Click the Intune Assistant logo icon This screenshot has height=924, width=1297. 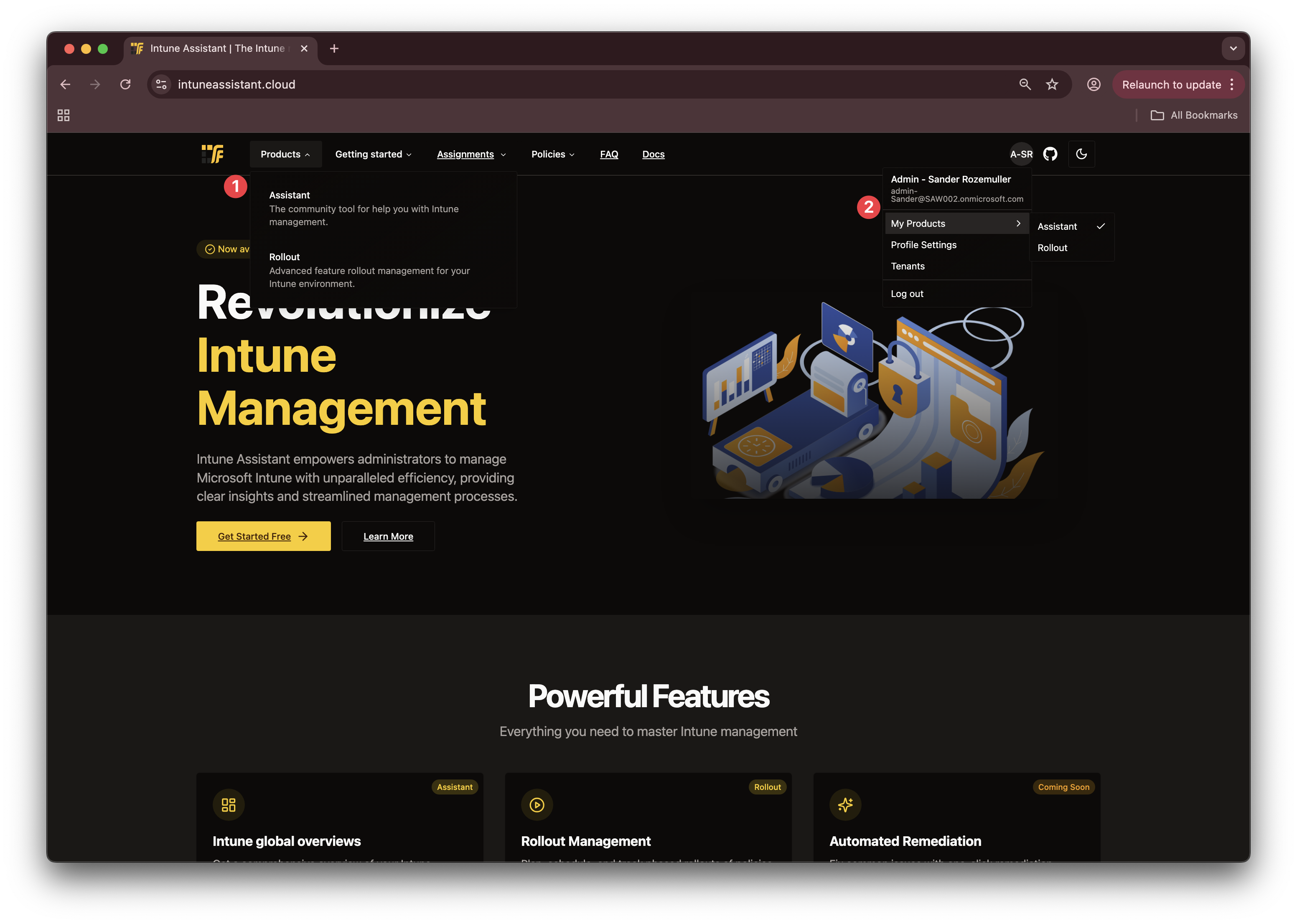coord(213,154)
